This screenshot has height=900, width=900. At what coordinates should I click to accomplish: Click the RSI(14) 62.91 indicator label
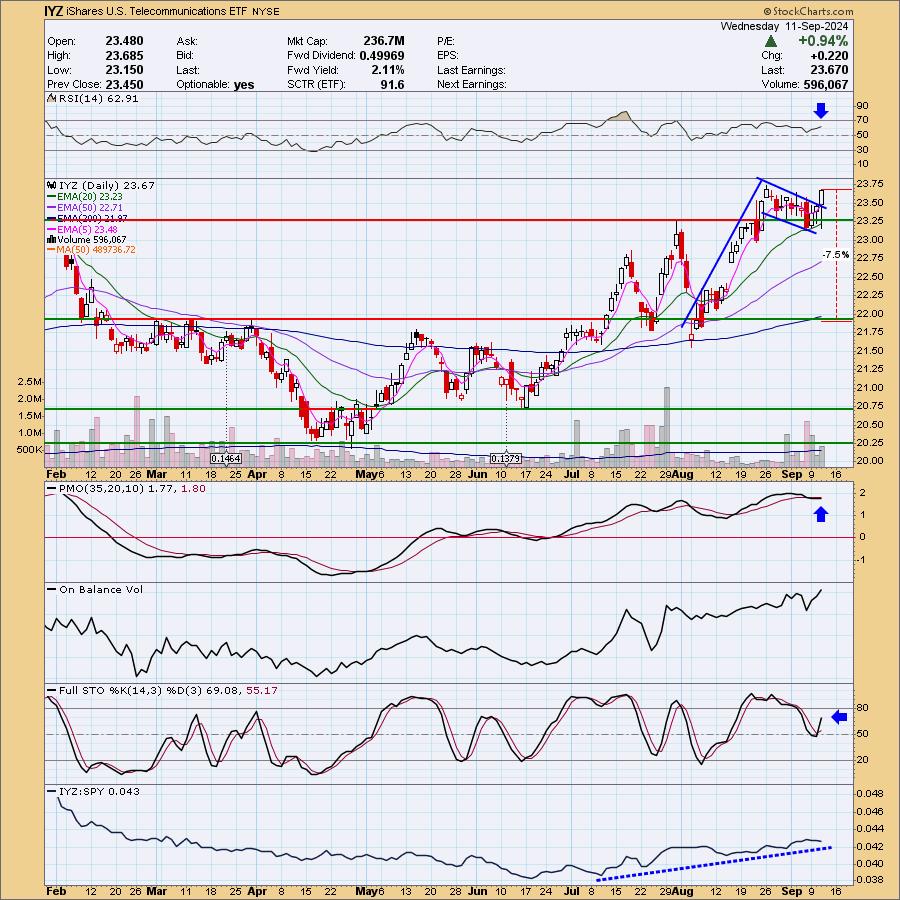click(98, 98)
